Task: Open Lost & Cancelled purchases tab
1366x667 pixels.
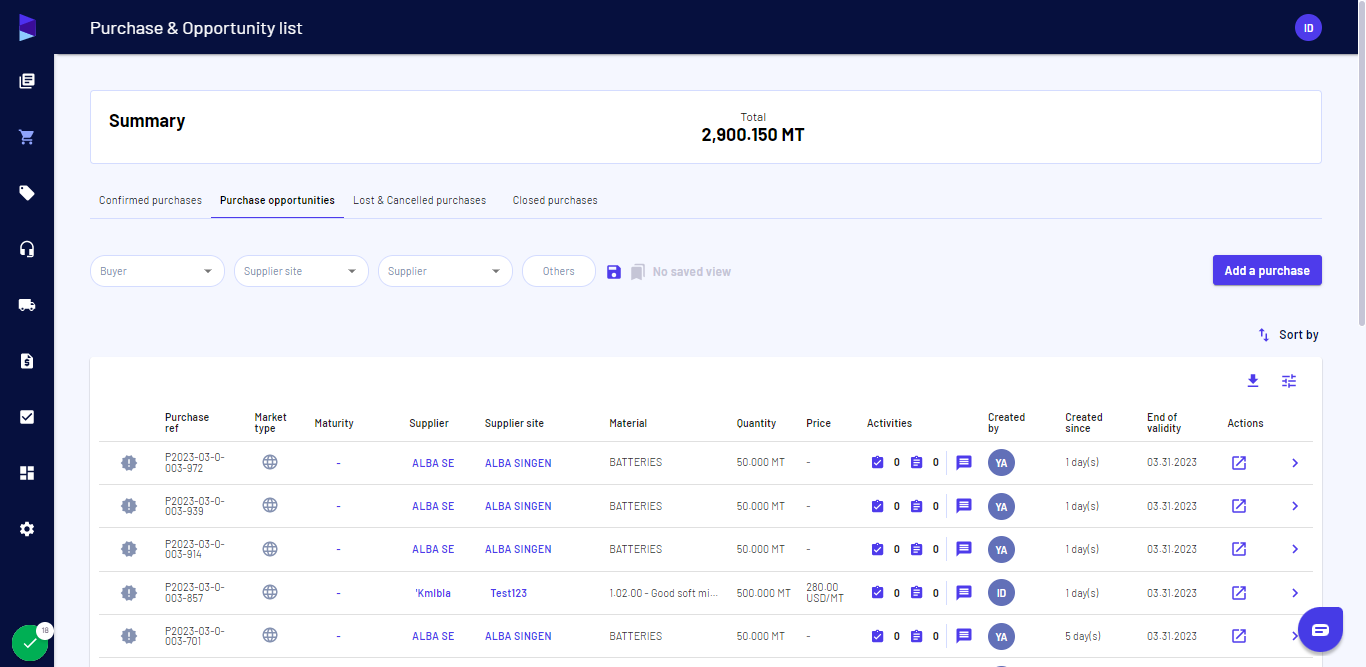Action: coord(419,200)
